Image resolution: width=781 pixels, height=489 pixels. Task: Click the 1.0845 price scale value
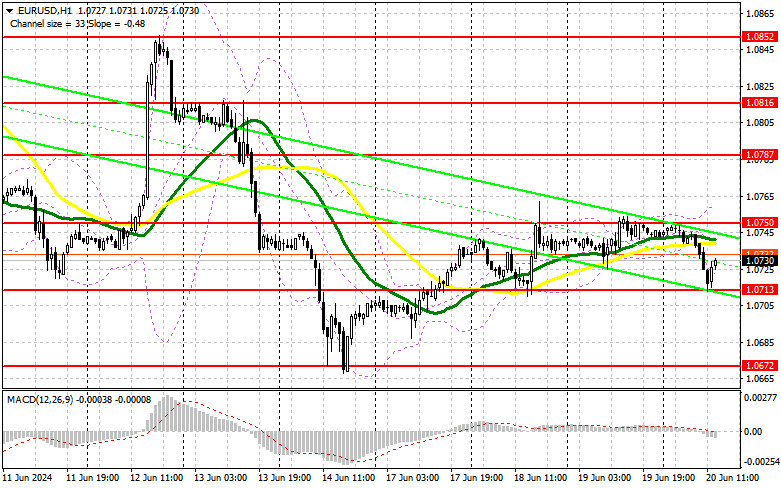tap(760, 50)
